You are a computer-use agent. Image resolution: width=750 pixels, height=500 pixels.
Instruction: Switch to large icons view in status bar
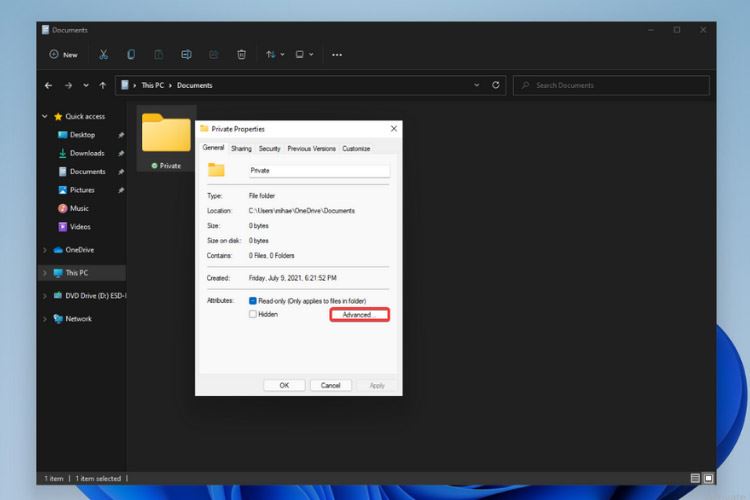(708, 479)
